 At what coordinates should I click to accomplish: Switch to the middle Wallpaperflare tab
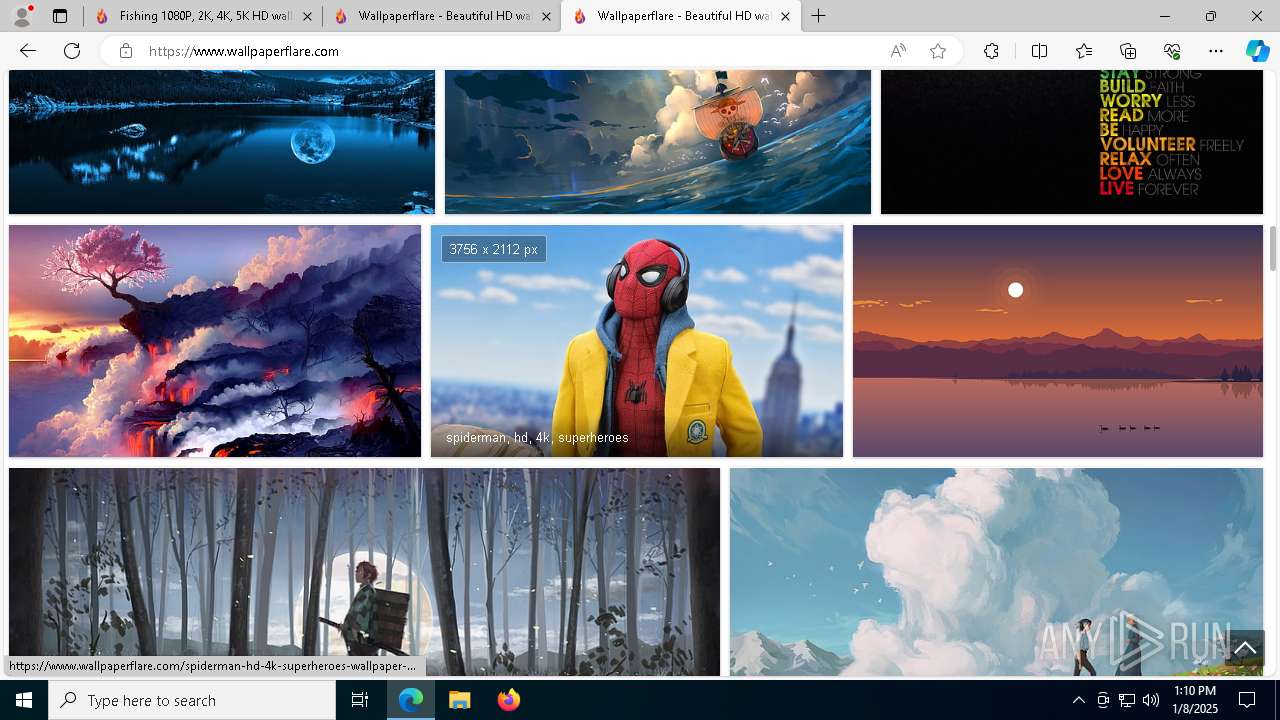[441, 16]
